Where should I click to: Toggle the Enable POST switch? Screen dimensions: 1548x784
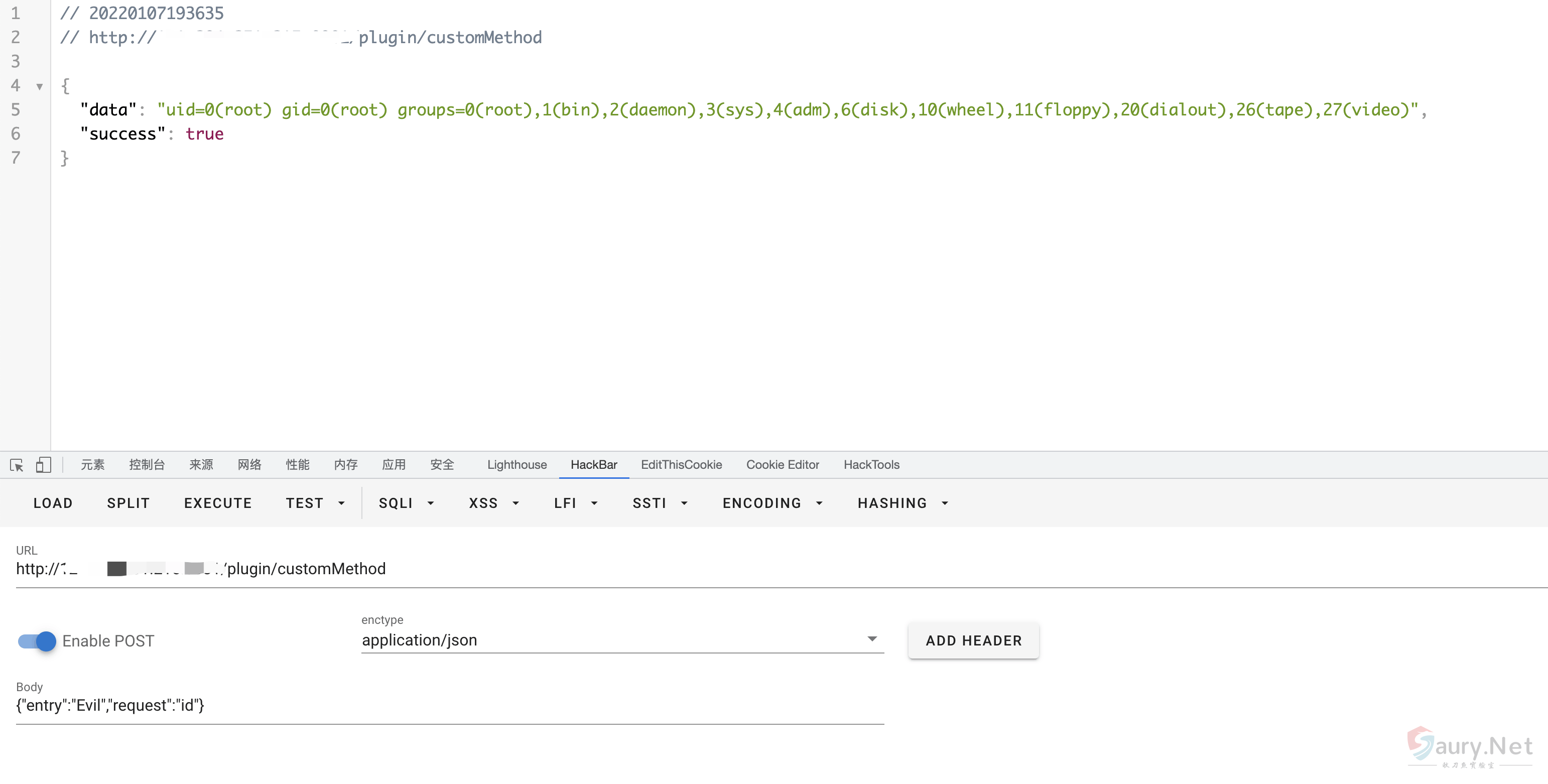(37, 641)
